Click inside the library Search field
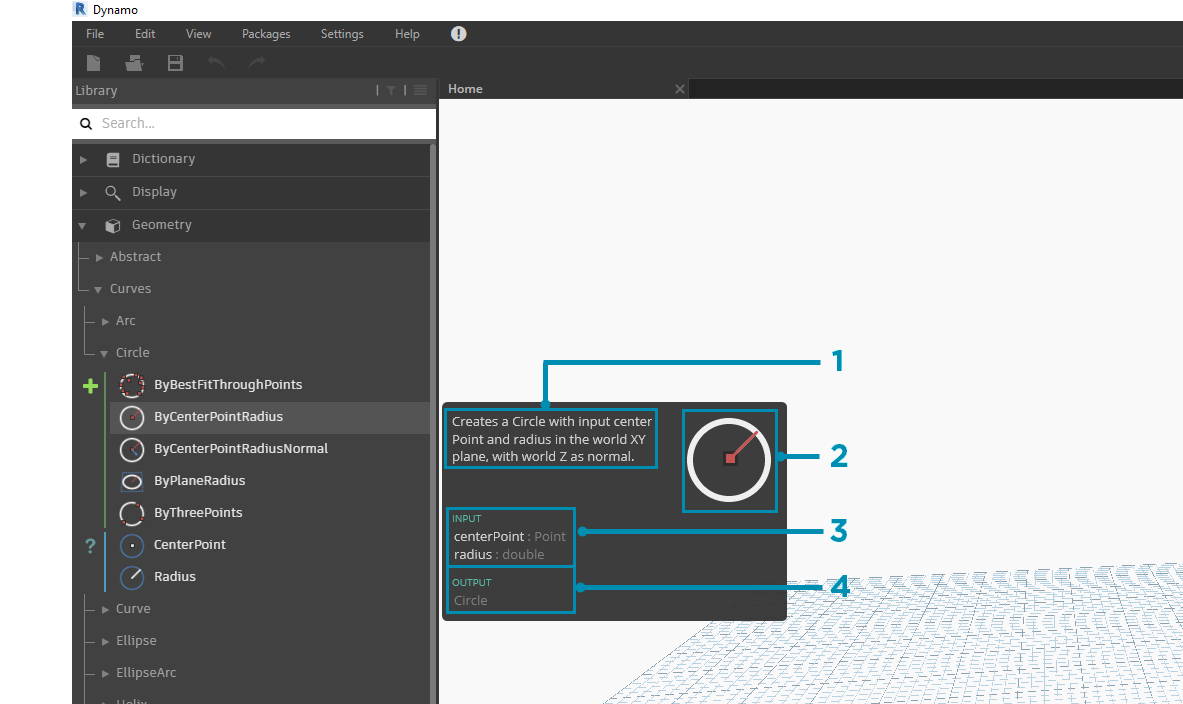This screenshot has height=704, width=1183. [250, 122]
